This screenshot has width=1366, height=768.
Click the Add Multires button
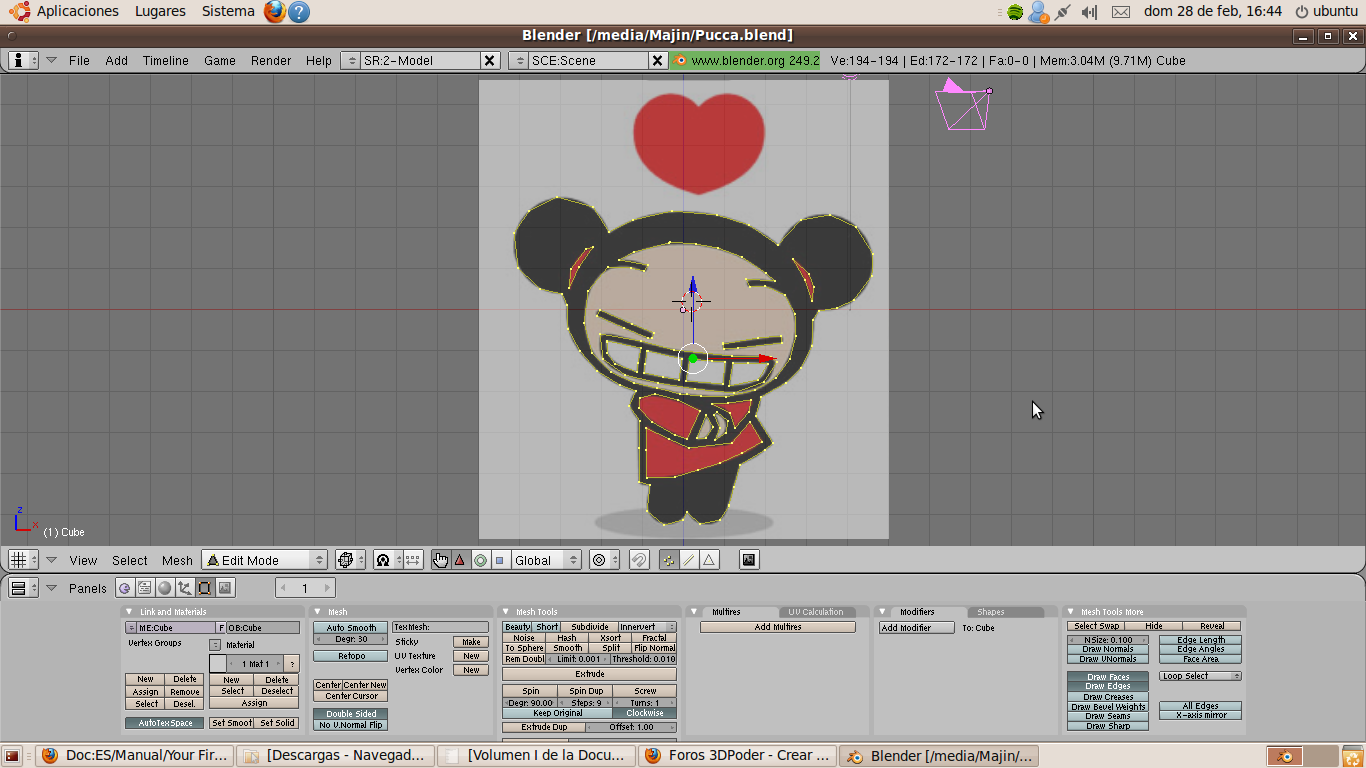click(778, 627)
